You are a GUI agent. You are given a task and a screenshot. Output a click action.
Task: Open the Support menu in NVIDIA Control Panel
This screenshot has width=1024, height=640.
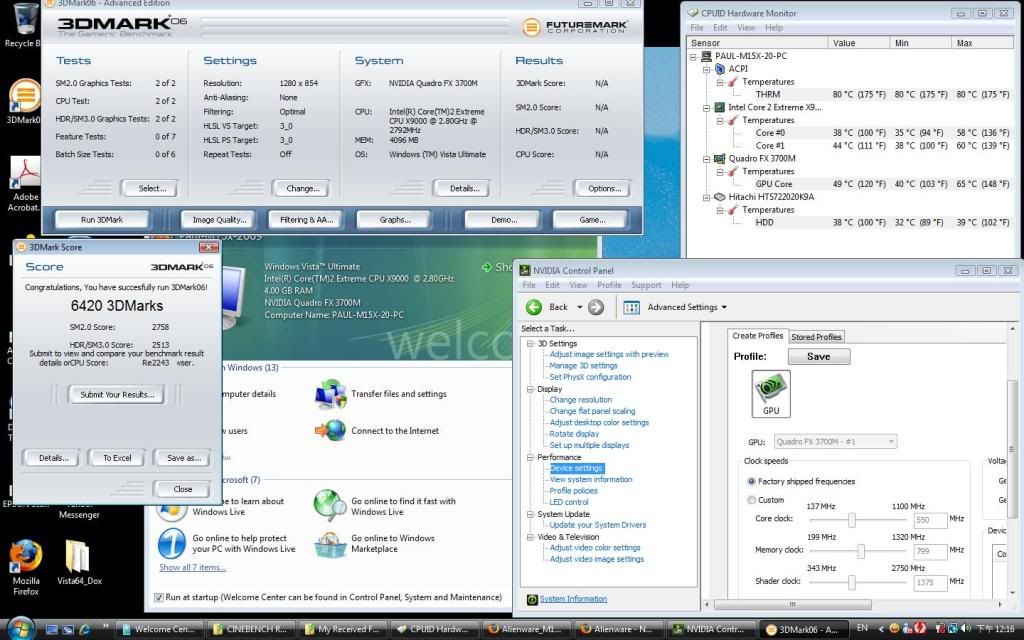click(646, 285)
